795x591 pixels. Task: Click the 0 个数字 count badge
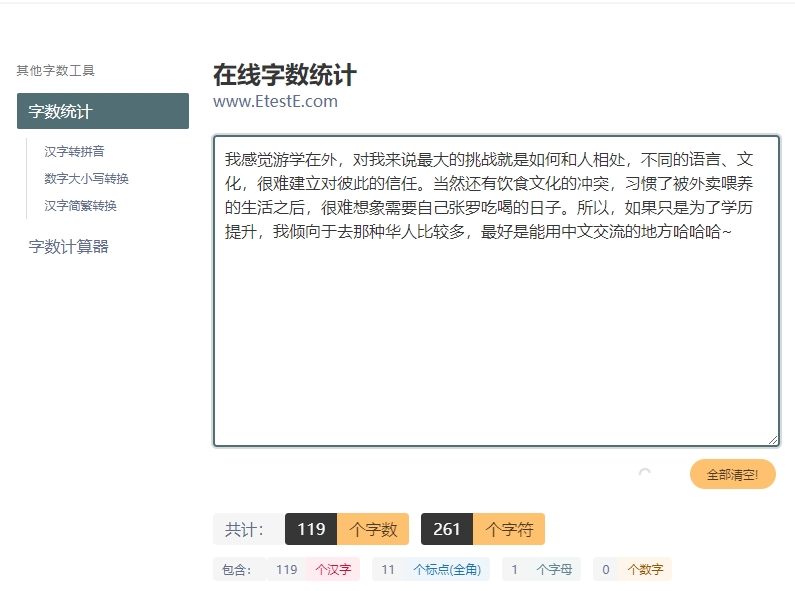coord(632,569)
